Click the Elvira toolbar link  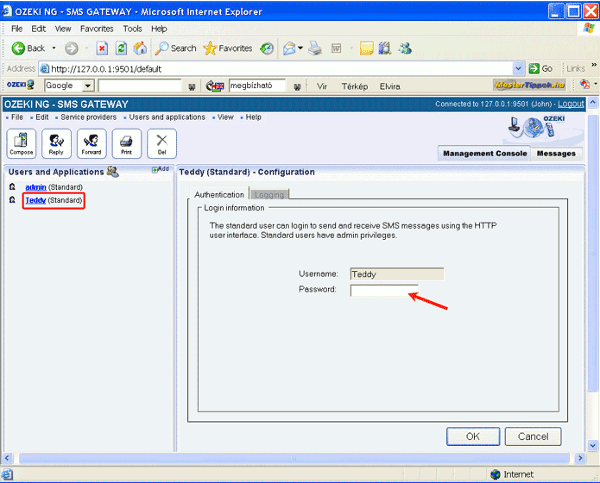tap(390, 86)
